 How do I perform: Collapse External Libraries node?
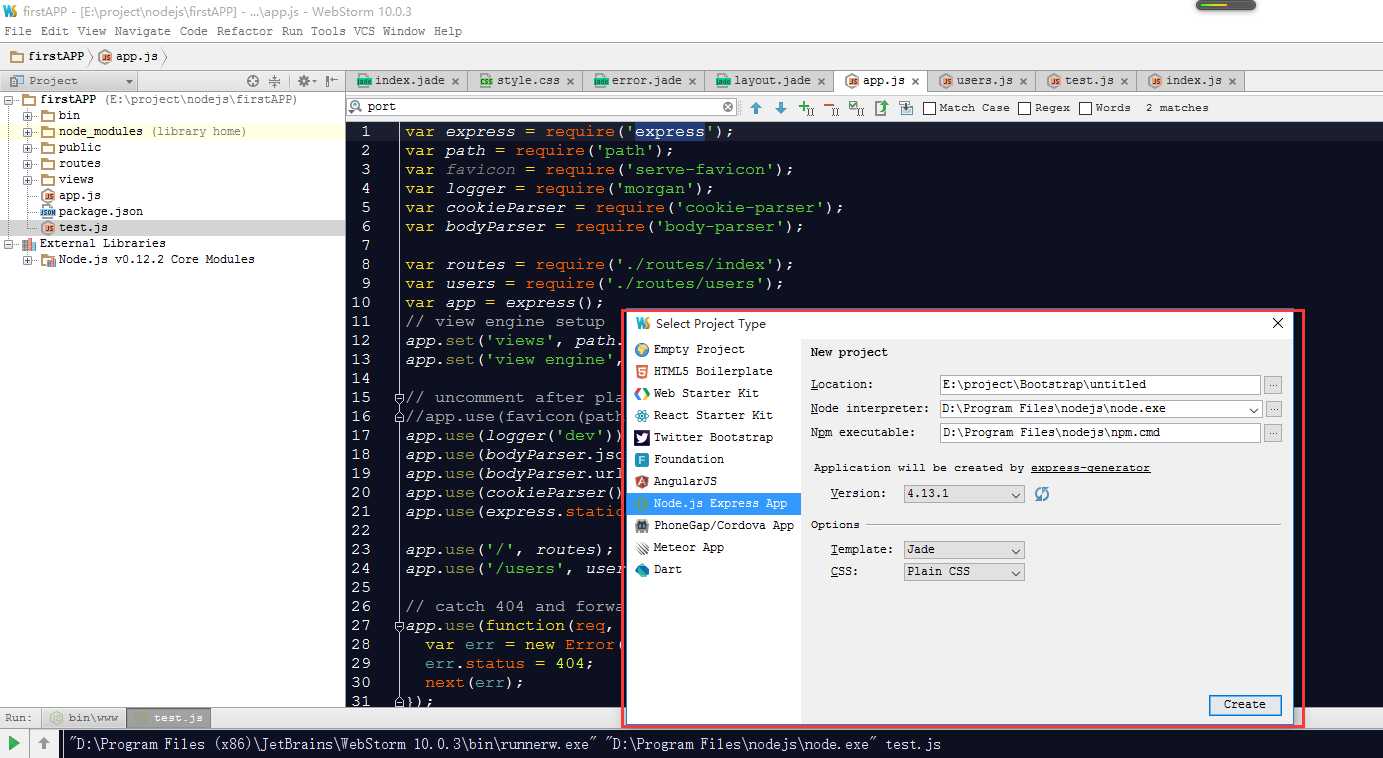click(x=9, y=244)
